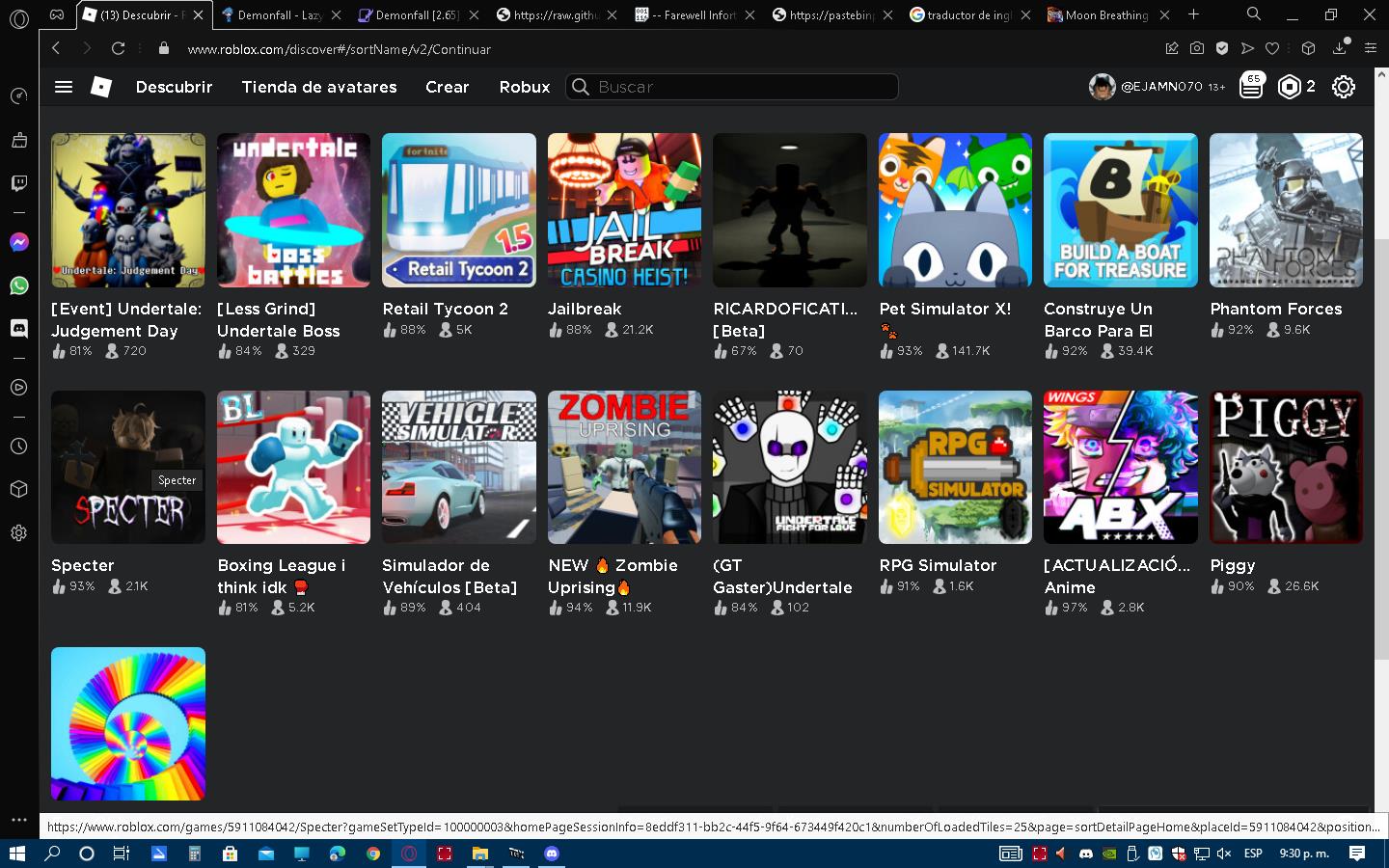
Task: Add page to bookmarks with heart icon
Action: pos(1272,48)
